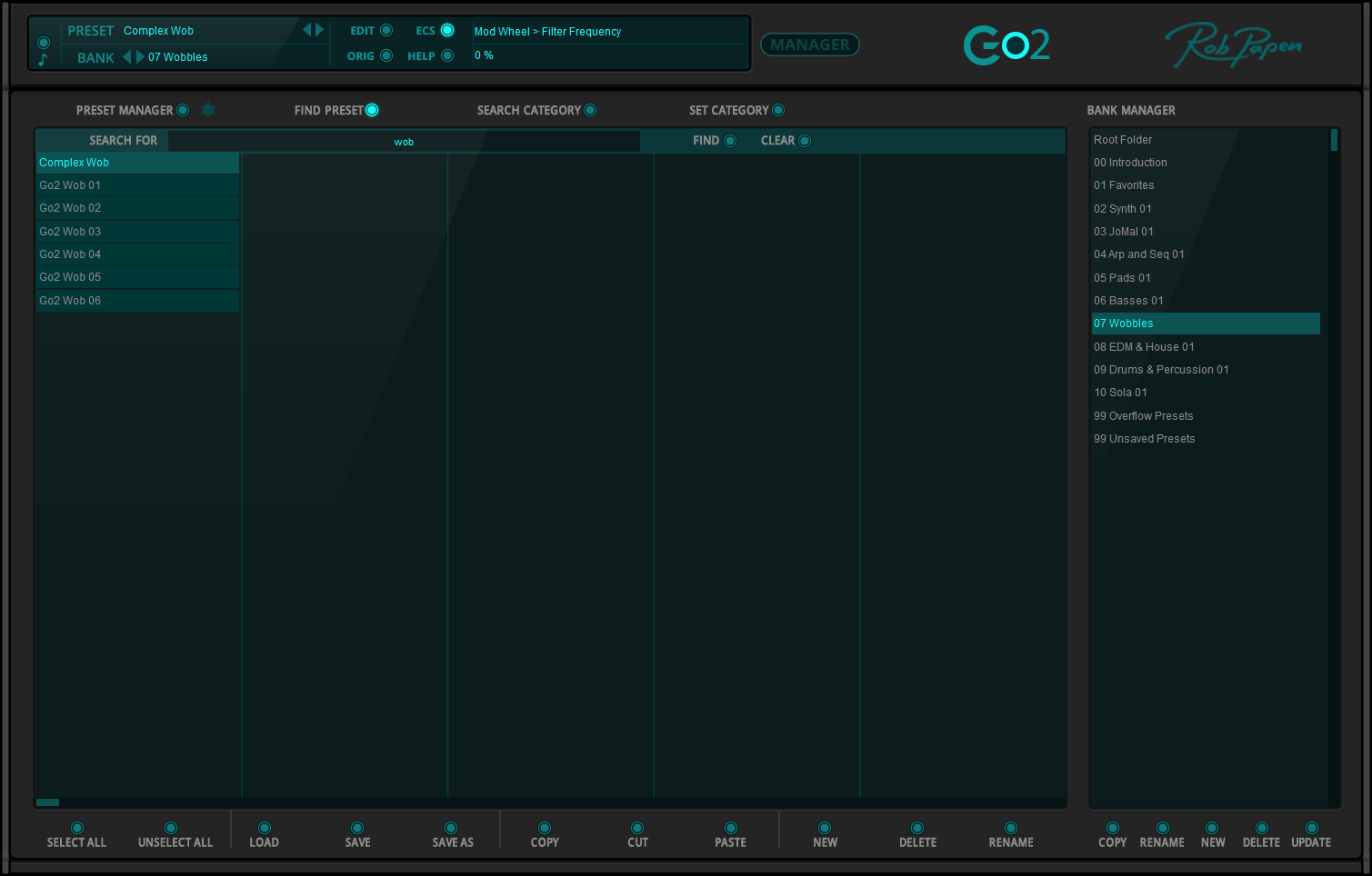Select the 99 Unsaved Presets bank
Image resolution: width=1372 pixels, height=876 pixels.
click(1206, 439)
